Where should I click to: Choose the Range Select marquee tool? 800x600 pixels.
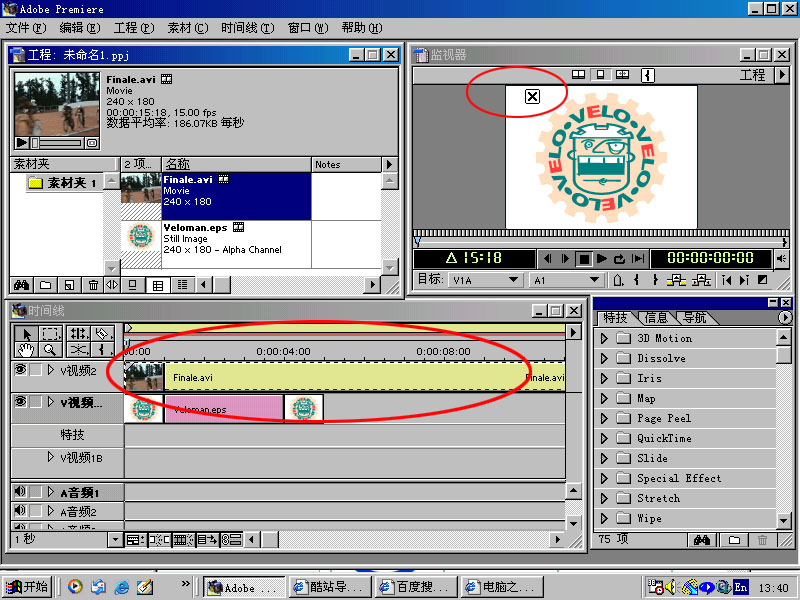coord(51,334)
